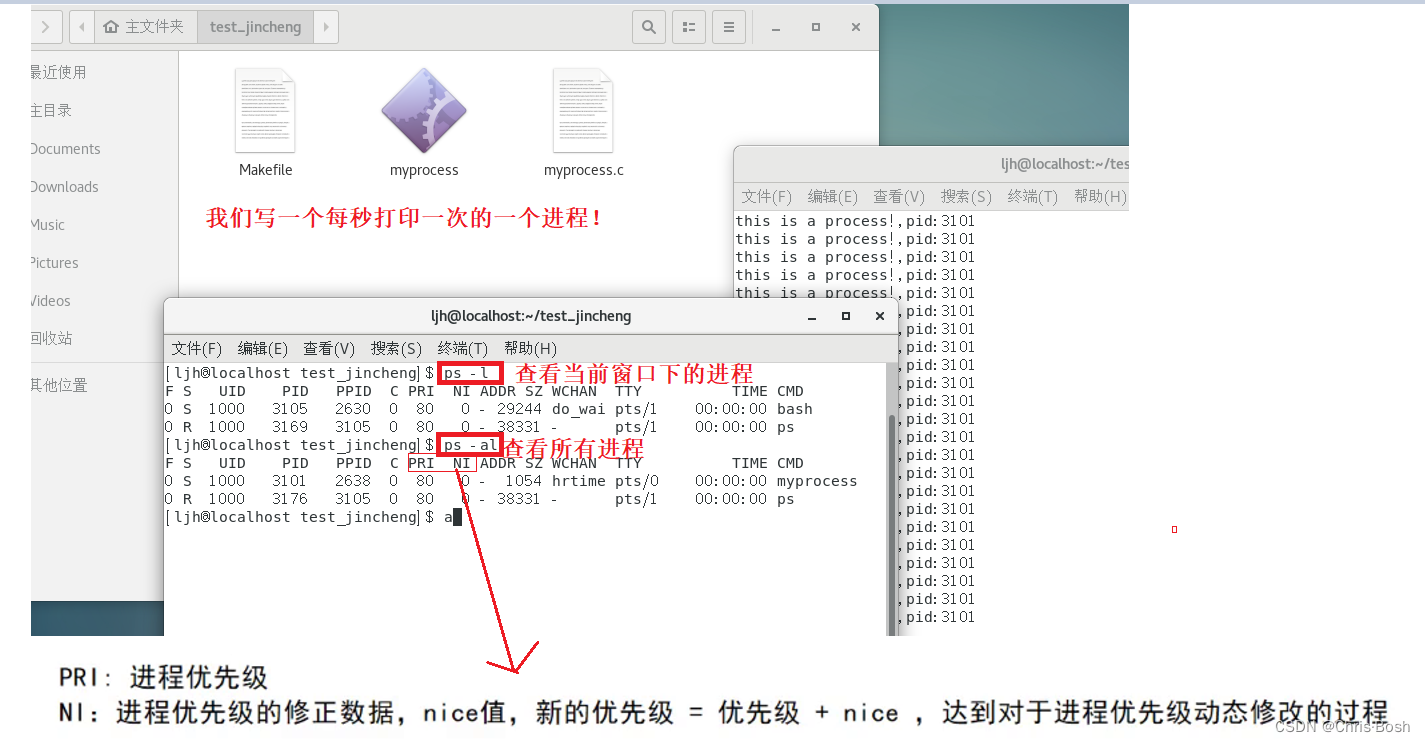Open 终端(T) menu in front terminal

463,348
